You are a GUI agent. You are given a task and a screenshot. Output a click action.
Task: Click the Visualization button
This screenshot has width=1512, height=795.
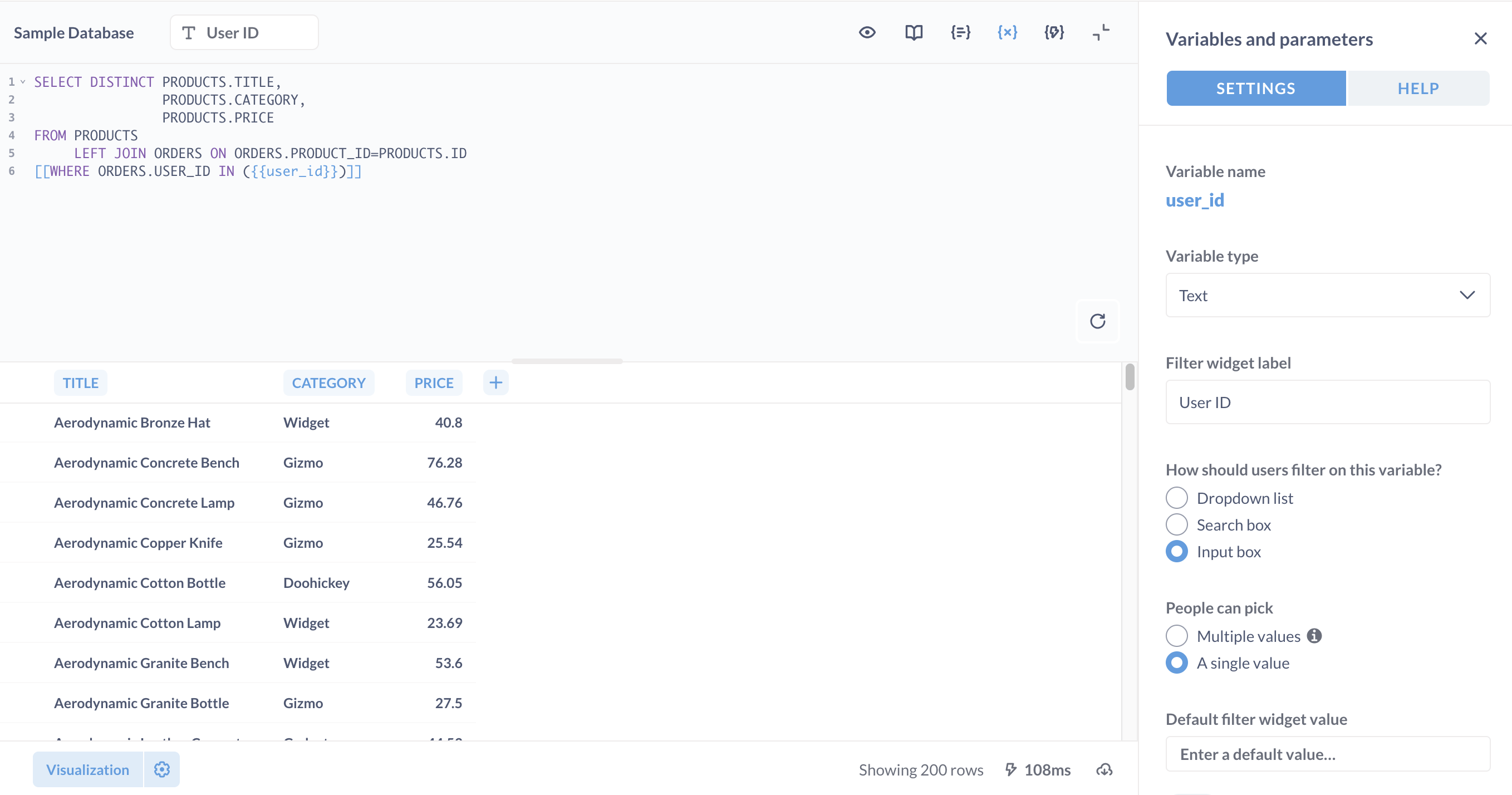click(87, 770)
